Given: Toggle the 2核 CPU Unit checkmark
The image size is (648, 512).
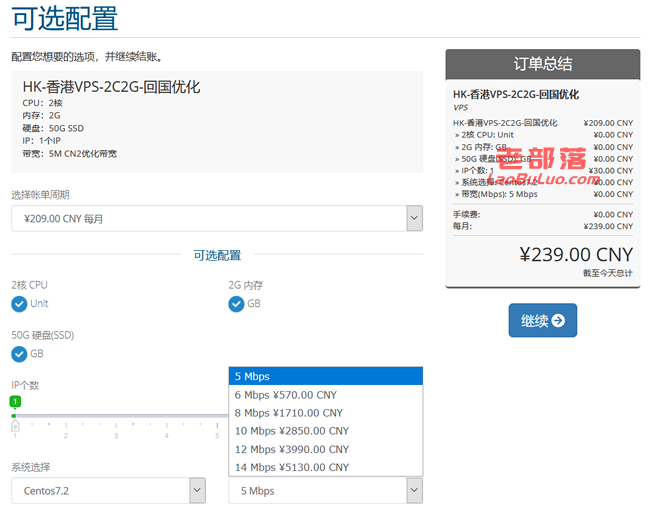Looking at the screenshot, I should (x=19, y=304).
